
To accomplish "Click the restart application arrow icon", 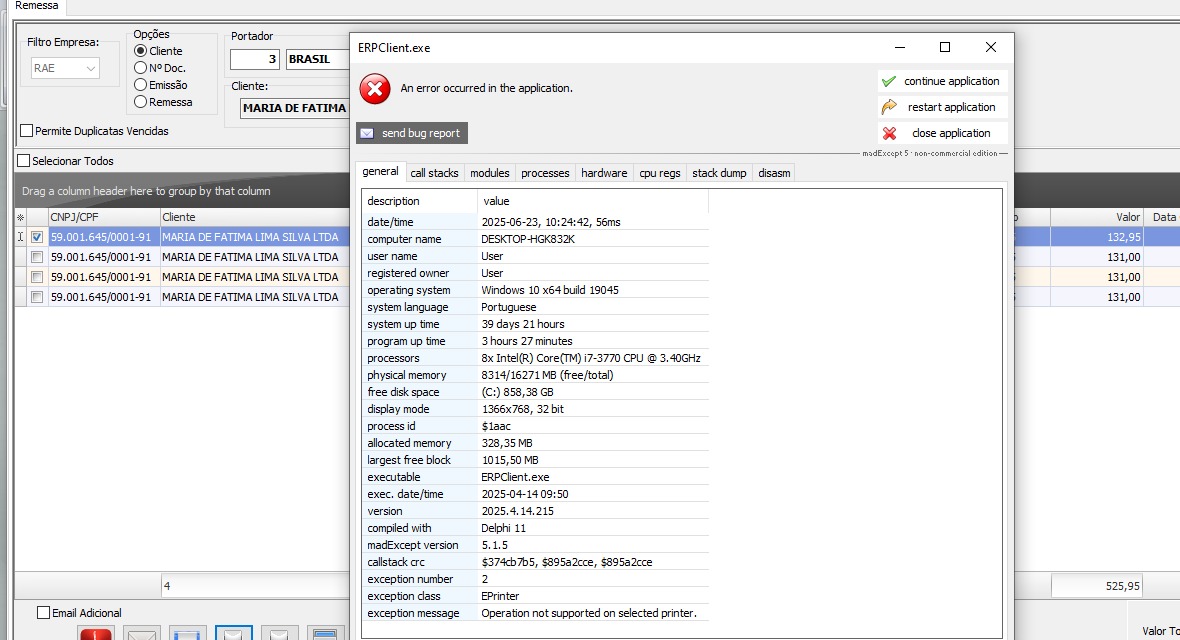I will coord(888,107).
